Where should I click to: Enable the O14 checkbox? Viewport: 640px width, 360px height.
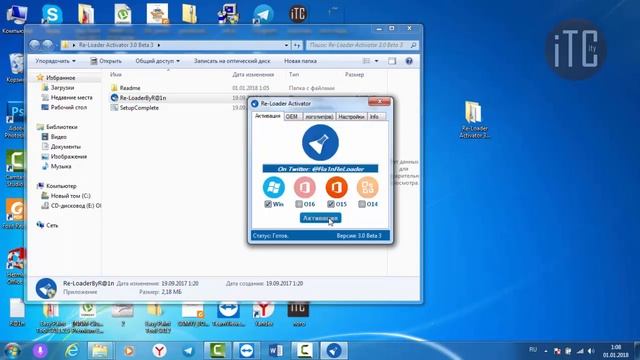point(362,204)
